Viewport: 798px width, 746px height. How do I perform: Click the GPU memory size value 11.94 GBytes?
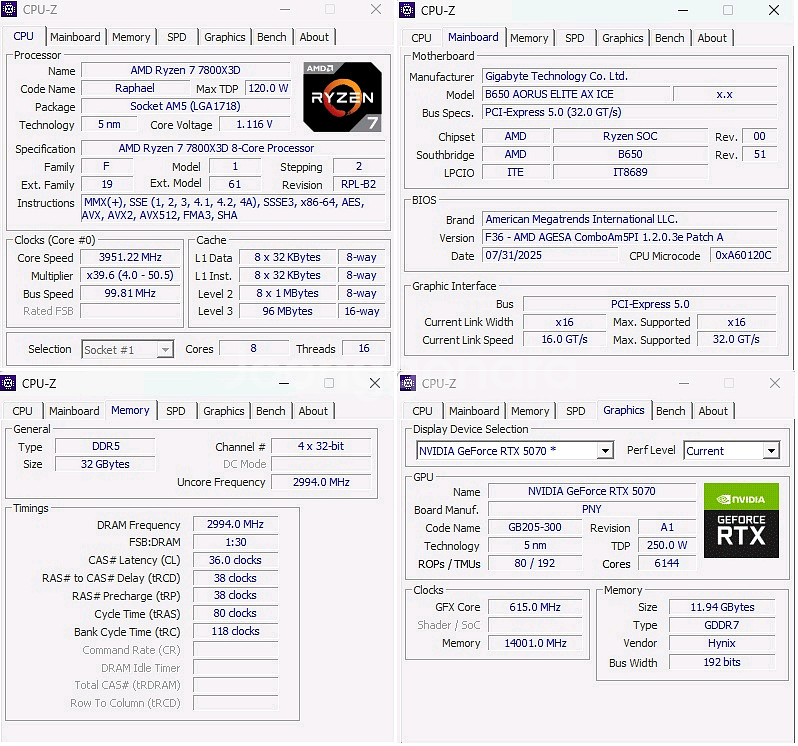coord(722,607)
